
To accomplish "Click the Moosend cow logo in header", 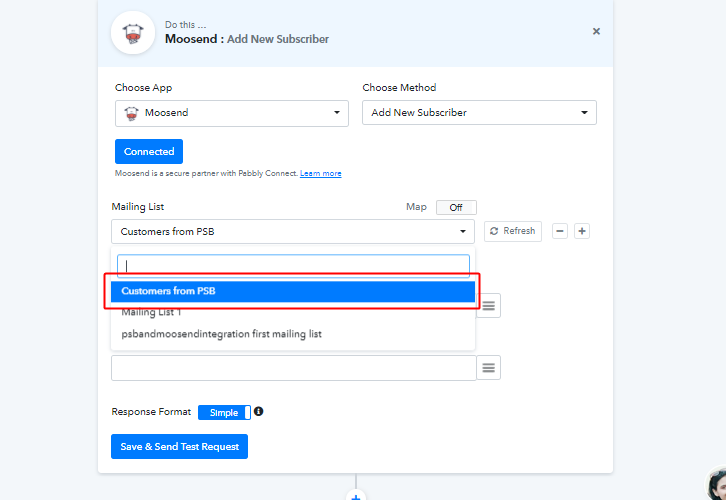I will tap(133, 33).
